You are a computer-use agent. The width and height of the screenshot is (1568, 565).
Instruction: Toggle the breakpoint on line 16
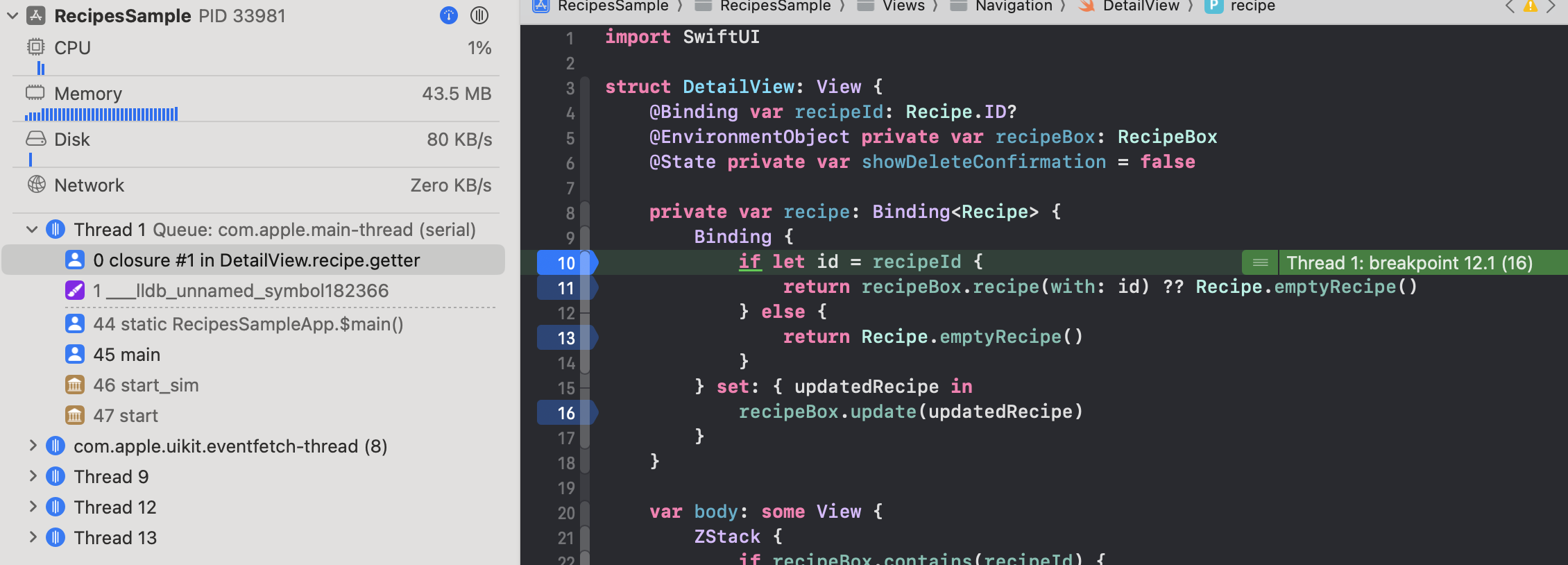tap(567, 413)
